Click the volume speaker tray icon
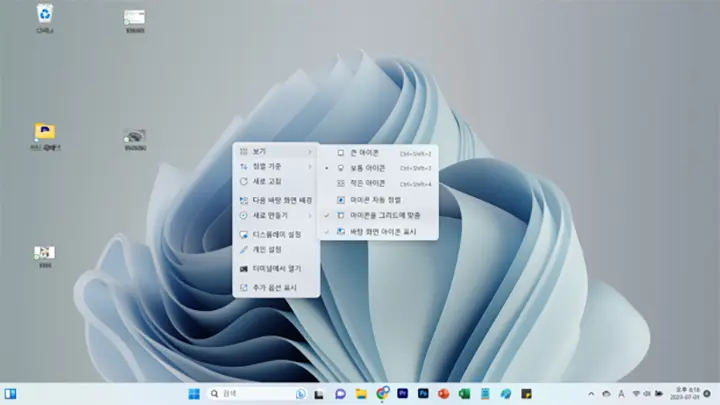 tap(647, 394)
